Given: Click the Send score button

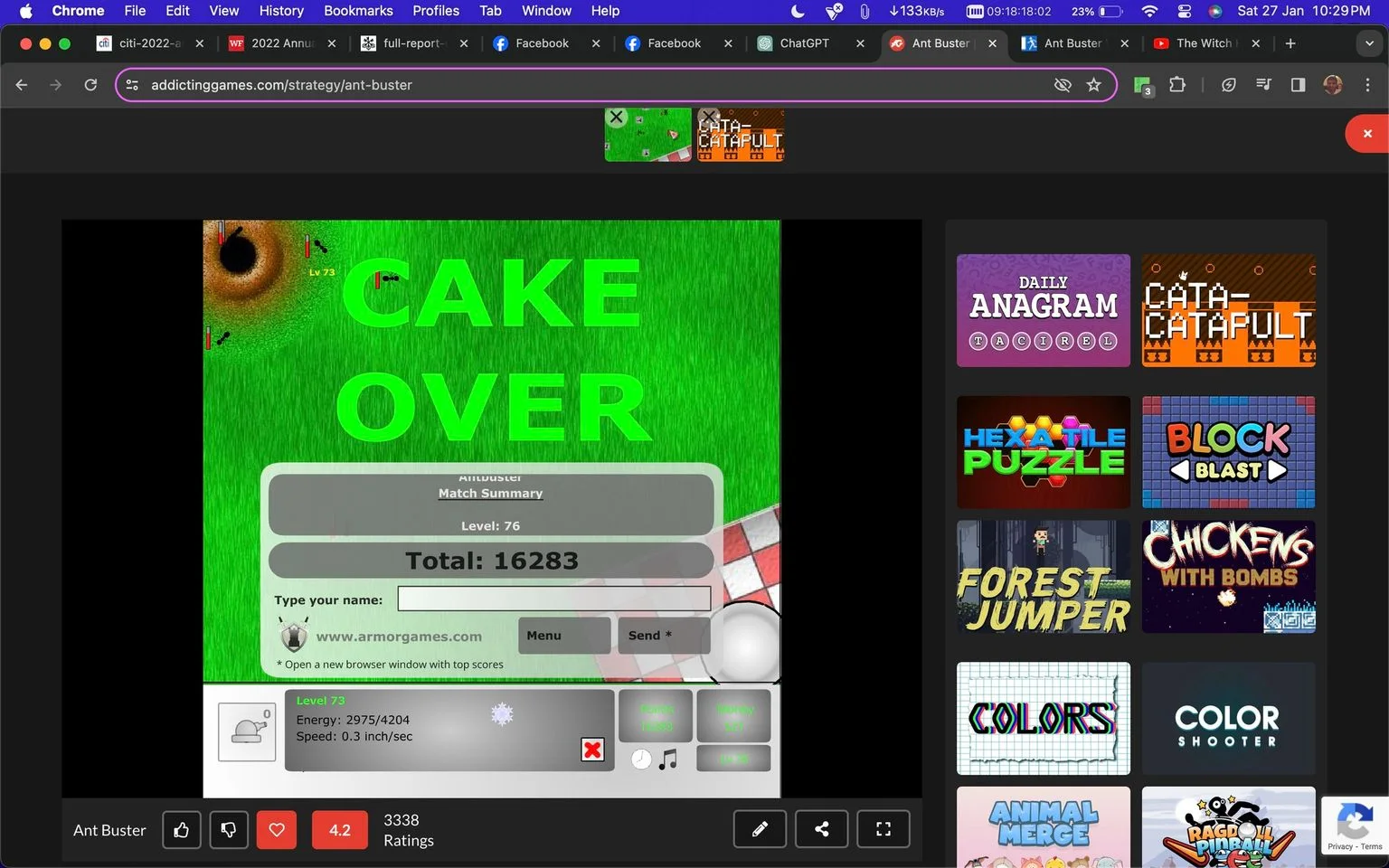Looking at the screenshot, I should tap(663, 636).
